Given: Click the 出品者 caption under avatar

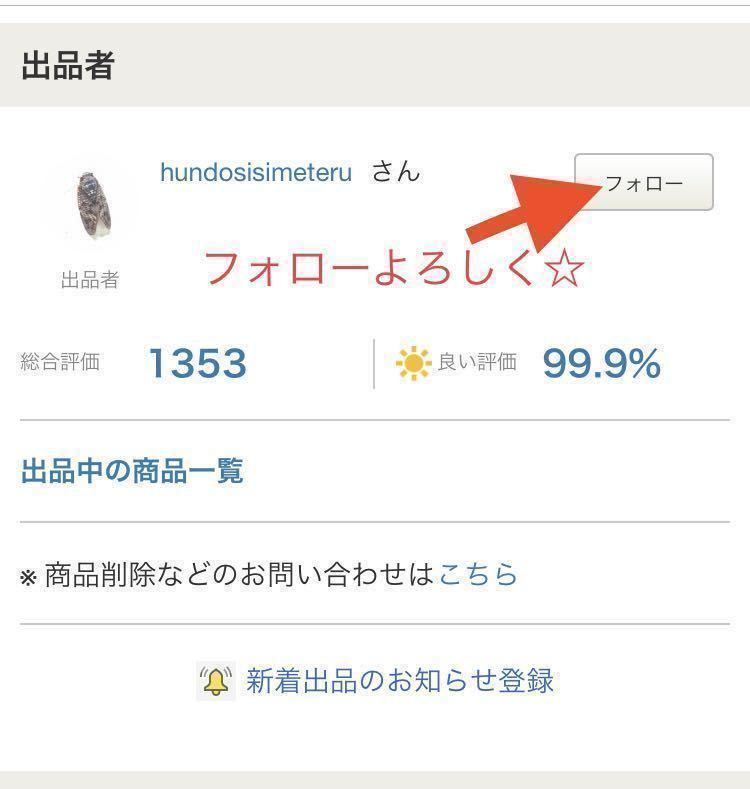Looking at the screenshot, I should (90, 280).
